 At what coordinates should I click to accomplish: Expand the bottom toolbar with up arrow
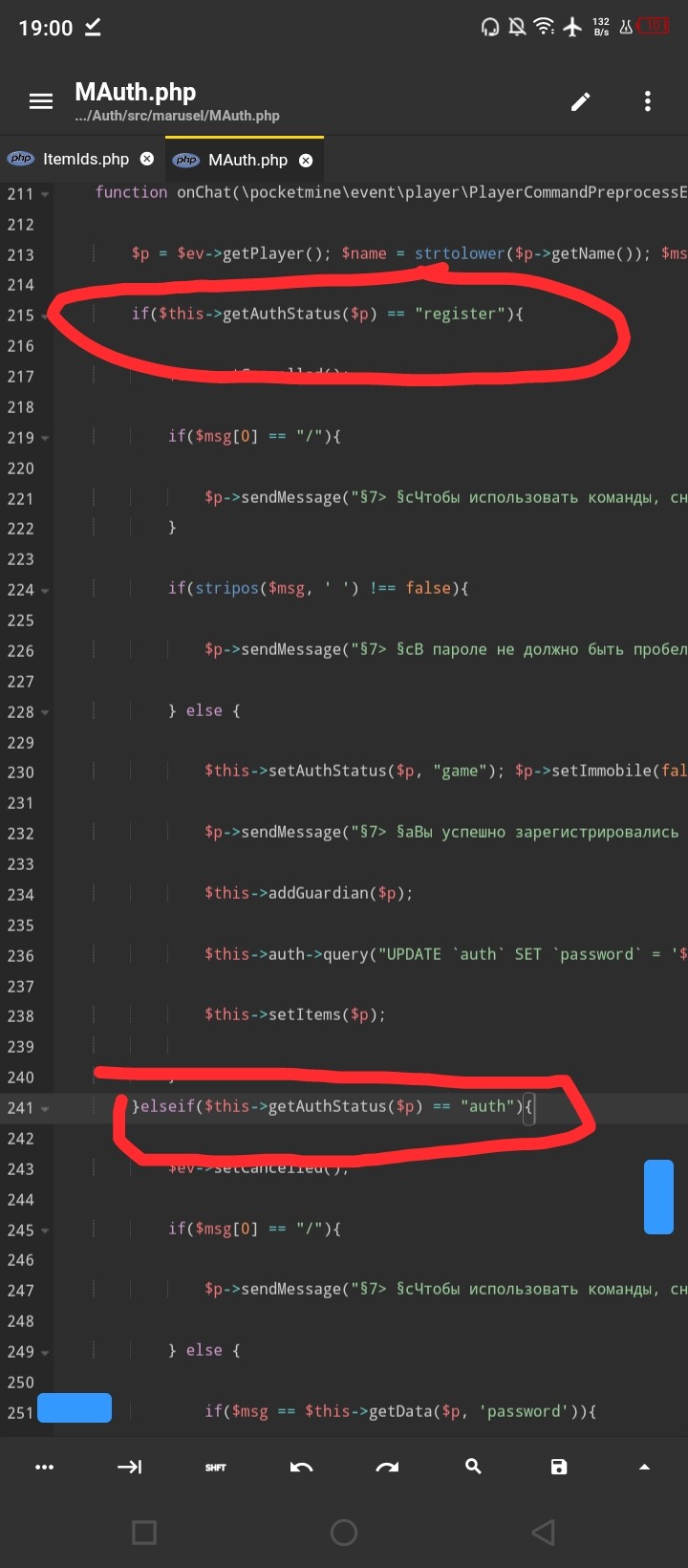coord(644,1467)
